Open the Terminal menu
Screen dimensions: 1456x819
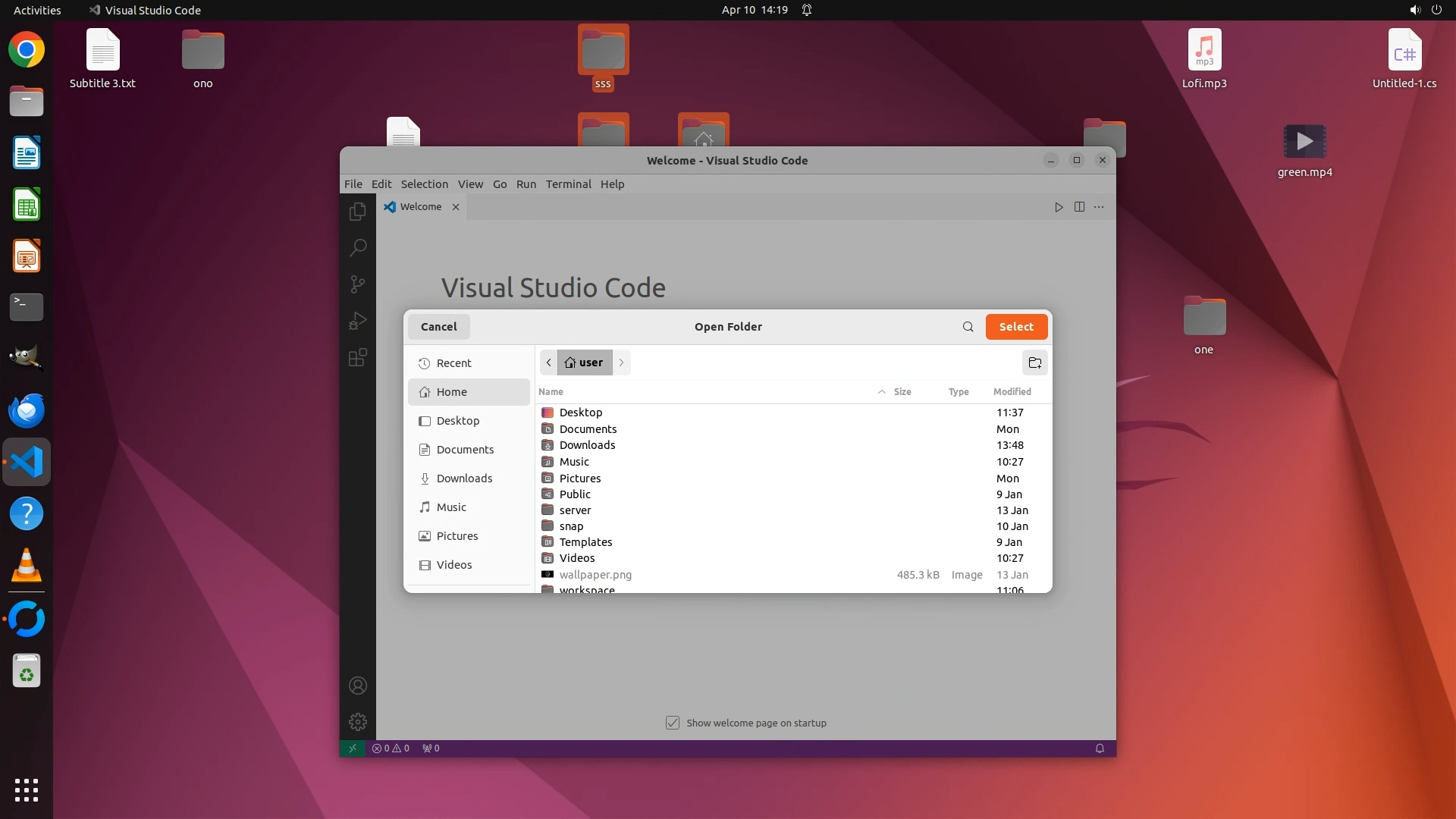point(568,184)
